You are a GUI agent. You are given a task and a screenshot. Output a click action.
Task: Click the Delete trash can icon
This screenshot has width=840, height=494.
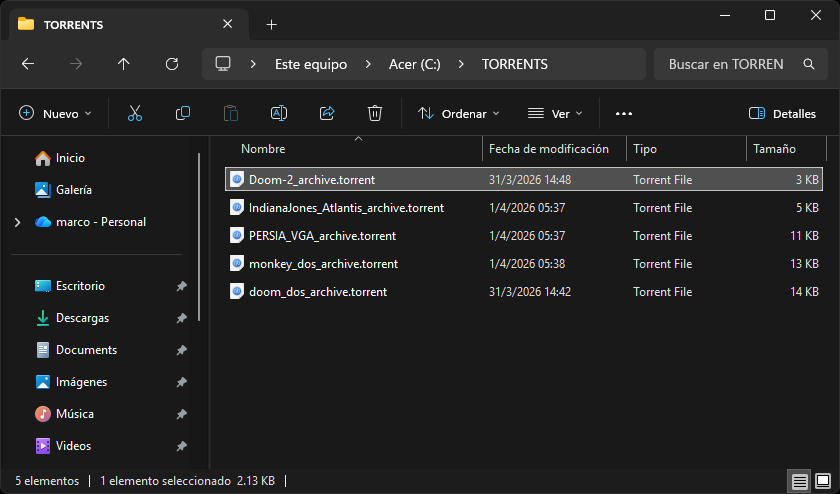coord(375,114)
